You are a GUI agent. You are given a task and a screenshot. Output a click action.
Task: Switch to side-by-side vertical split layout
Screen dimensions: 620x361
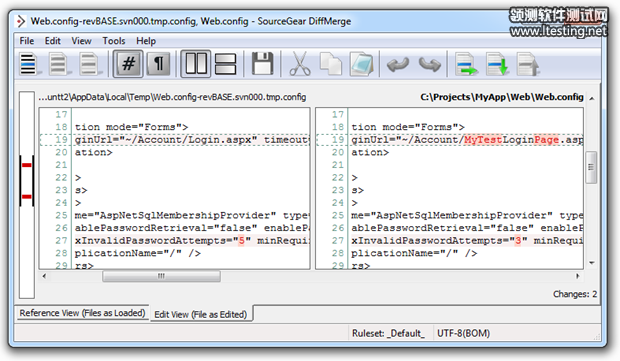tap(196, 64)
